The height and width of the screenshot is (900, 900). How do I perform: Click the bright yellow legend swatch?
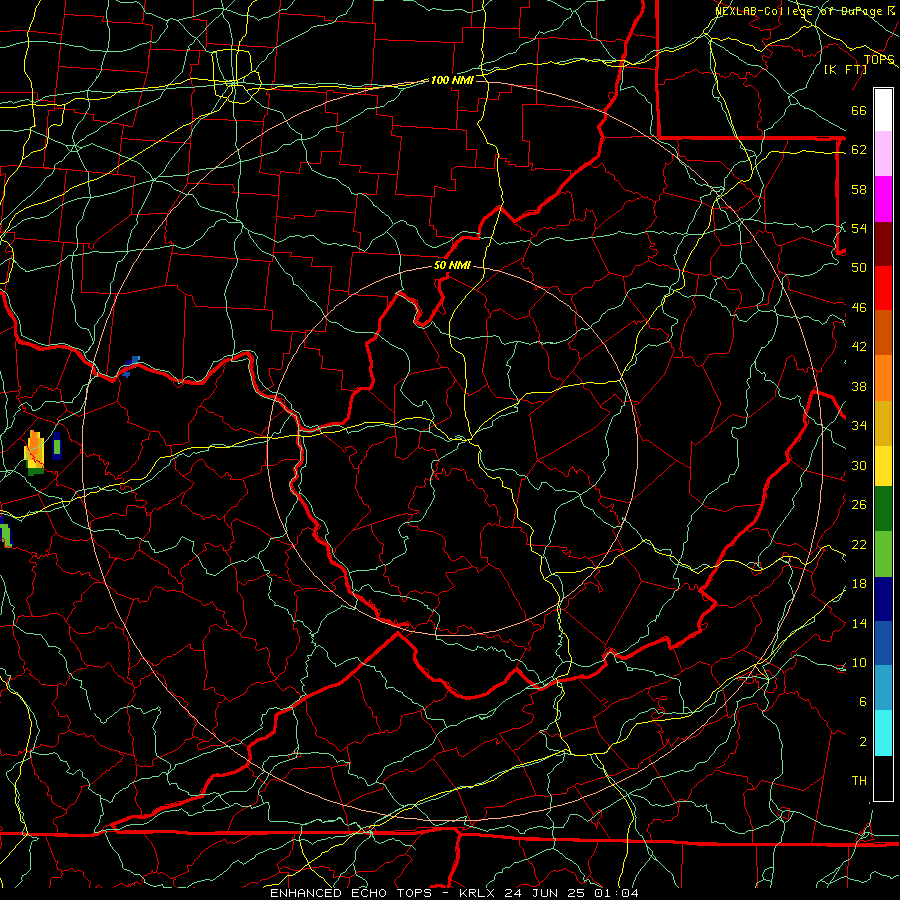pos(883,465)
